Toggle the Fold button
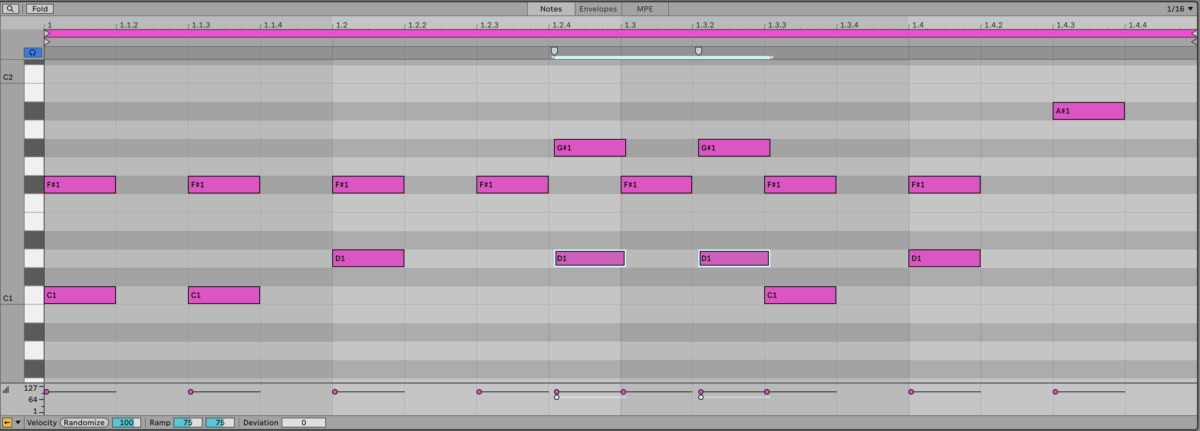The height and width of the screenshot is (431, 1200). tap(39, 8)
